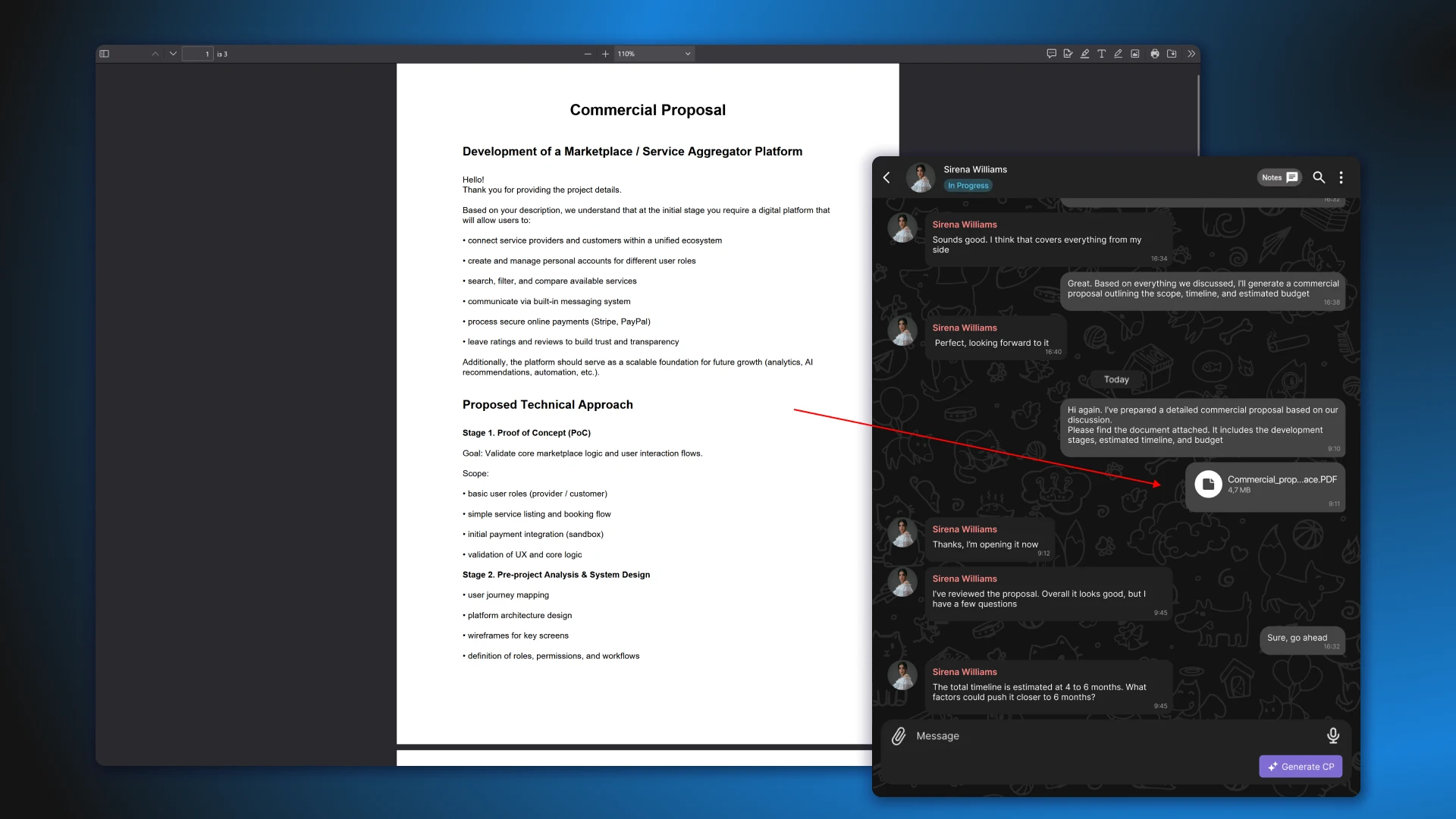Open the 110% zoom level dropdown

point(653,54)
